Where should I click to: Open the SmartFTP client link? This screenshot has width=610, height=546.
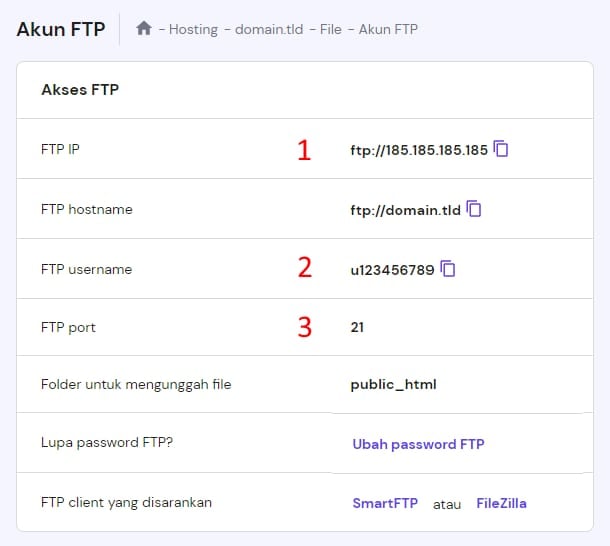(385, 503)
